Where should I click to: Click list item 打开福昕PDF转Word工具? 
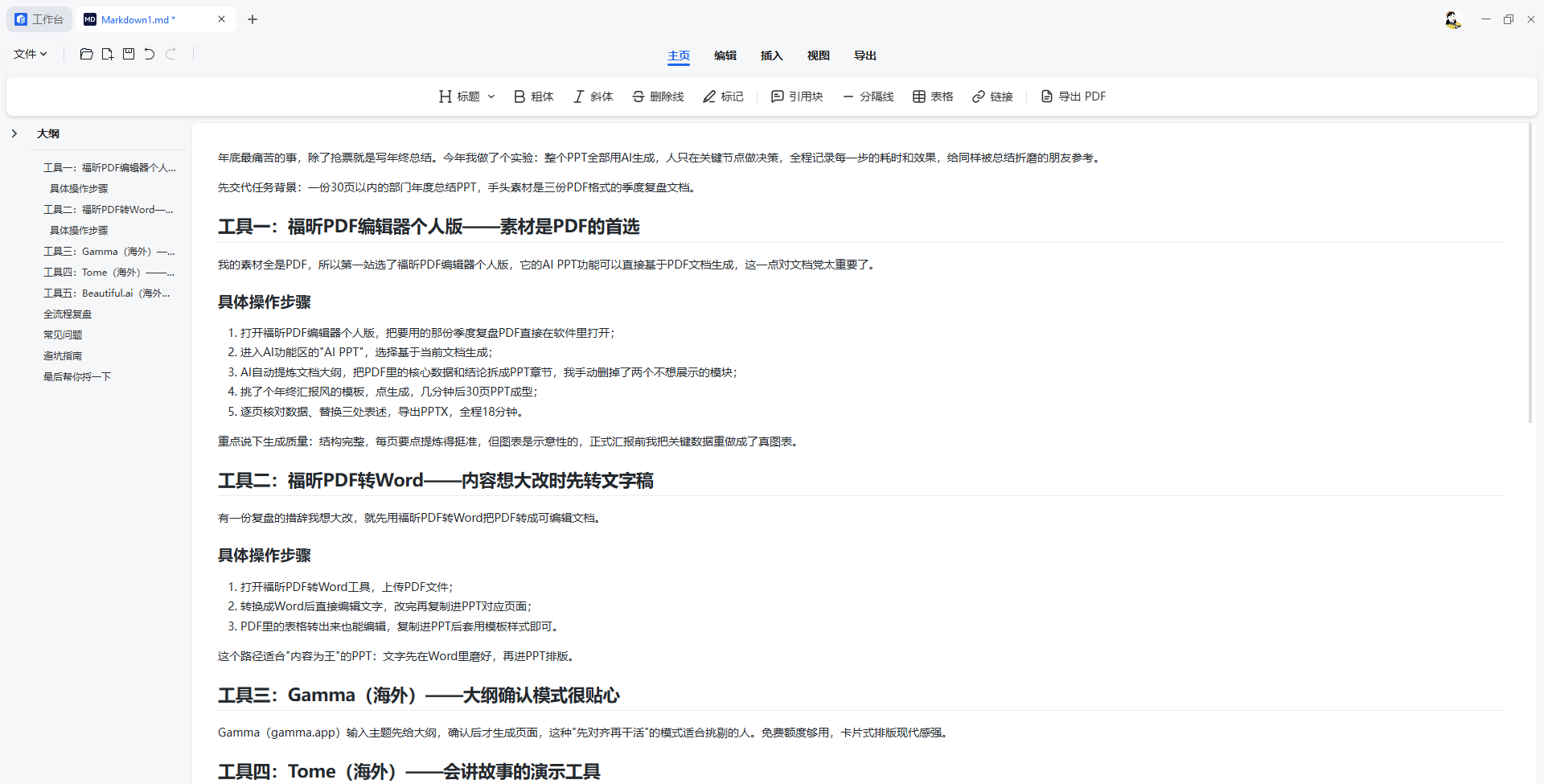pyautogui.click(x=347, y=587)
